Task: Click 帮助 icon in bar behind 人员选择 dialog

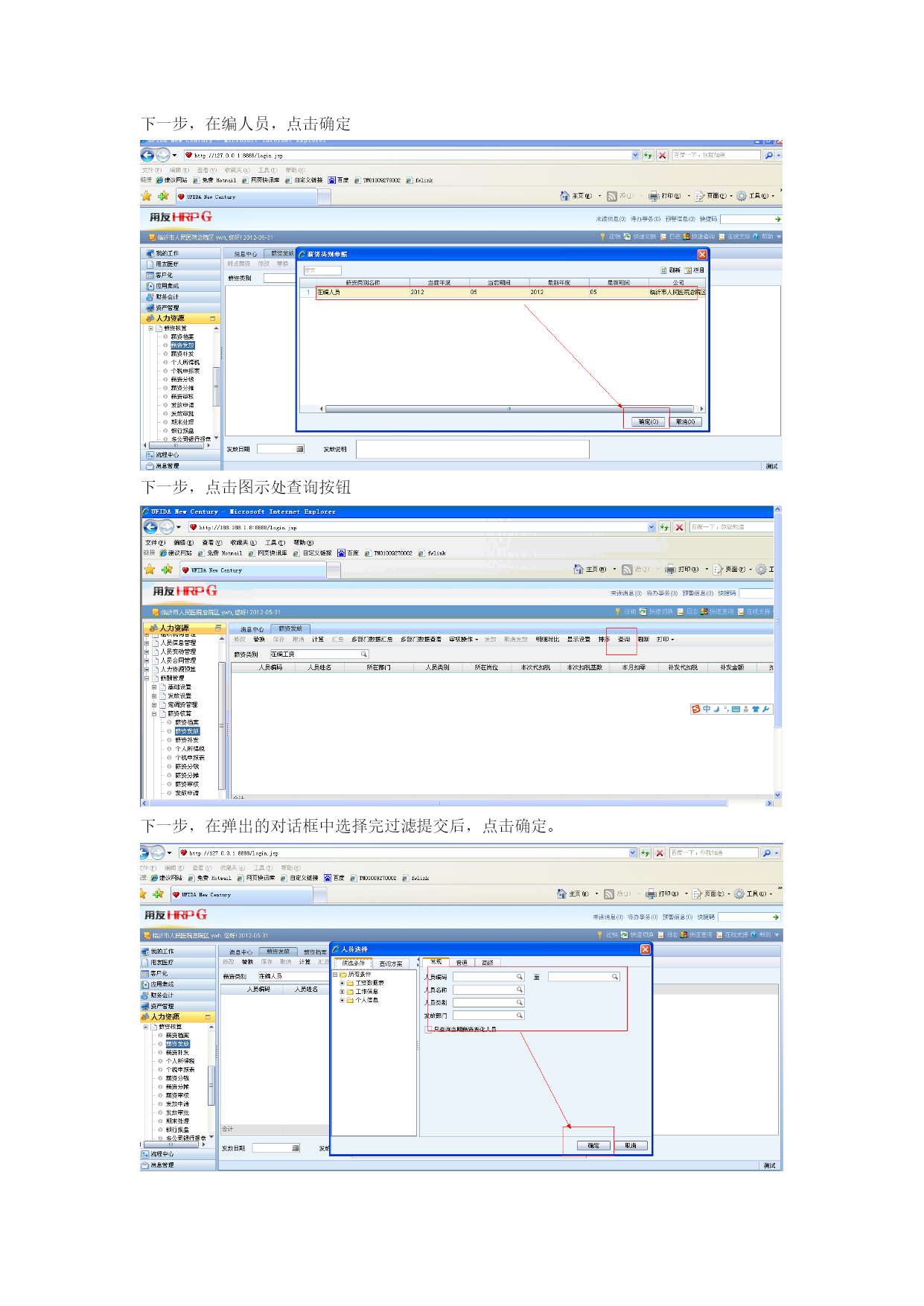Action: click(x=755, y=934)
